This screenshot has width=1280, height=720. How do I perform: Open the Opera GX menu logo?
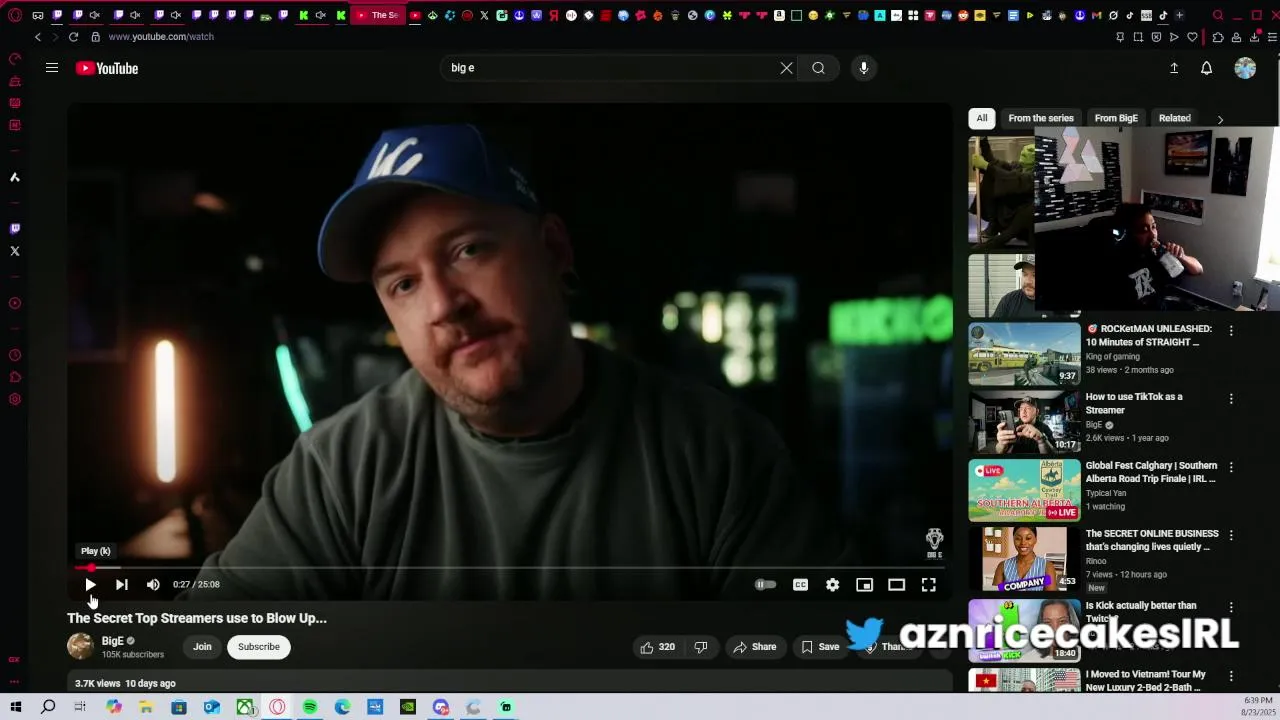coord(15,15)
